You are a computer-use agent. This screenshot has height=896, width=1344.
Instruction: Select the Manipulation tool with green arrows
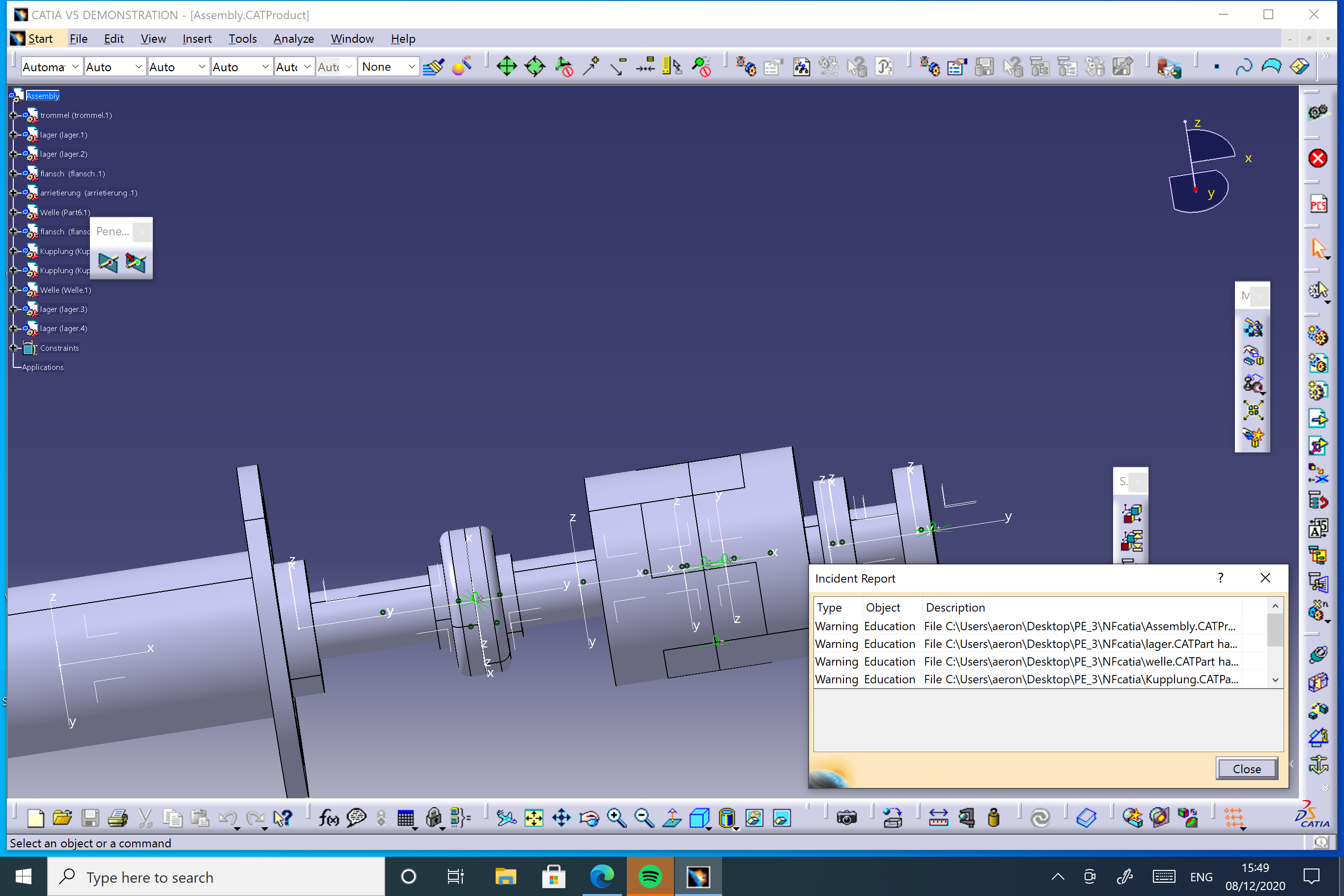[x=506, y=67]
